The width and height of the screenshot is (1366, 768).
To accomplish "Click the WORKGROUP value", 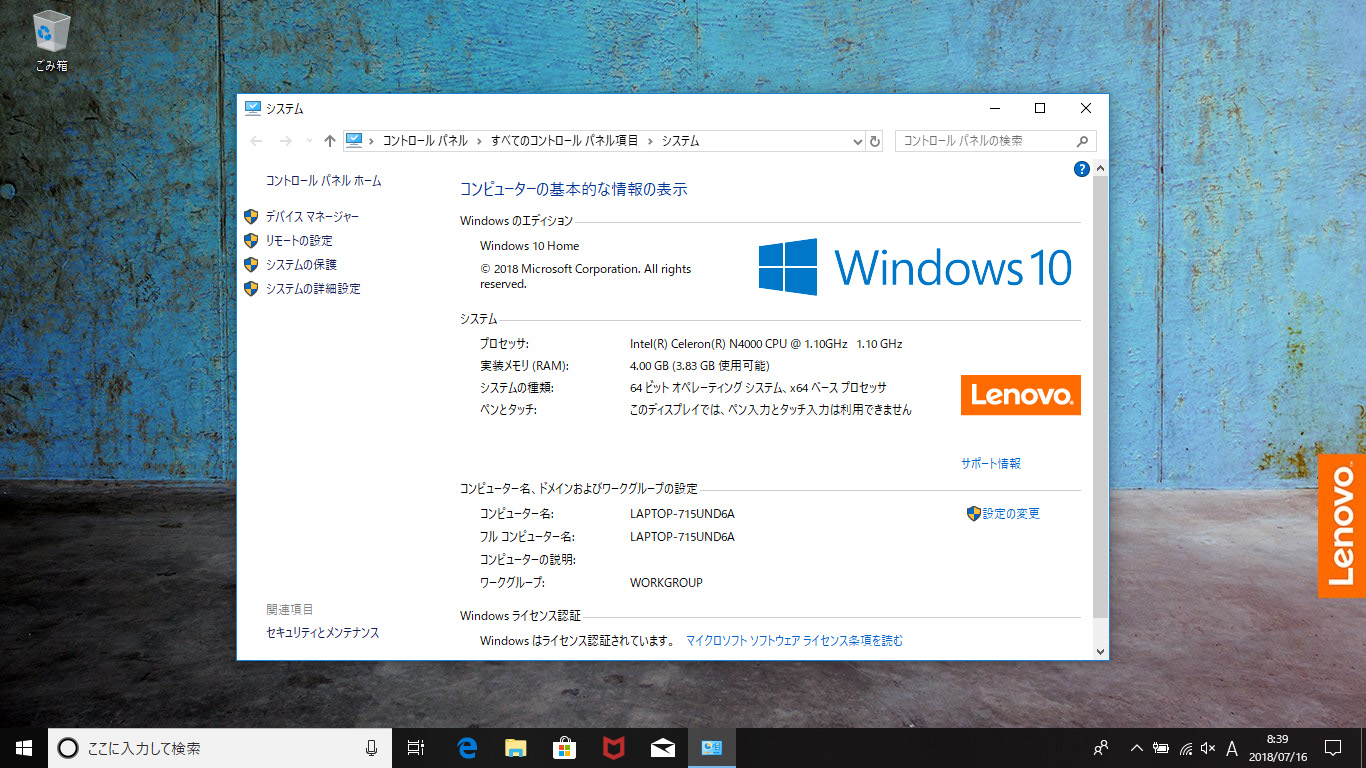I will click(666, 583).
